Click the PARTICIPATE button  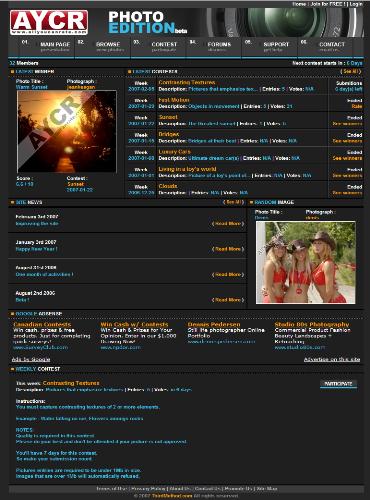tap(338, 384)
